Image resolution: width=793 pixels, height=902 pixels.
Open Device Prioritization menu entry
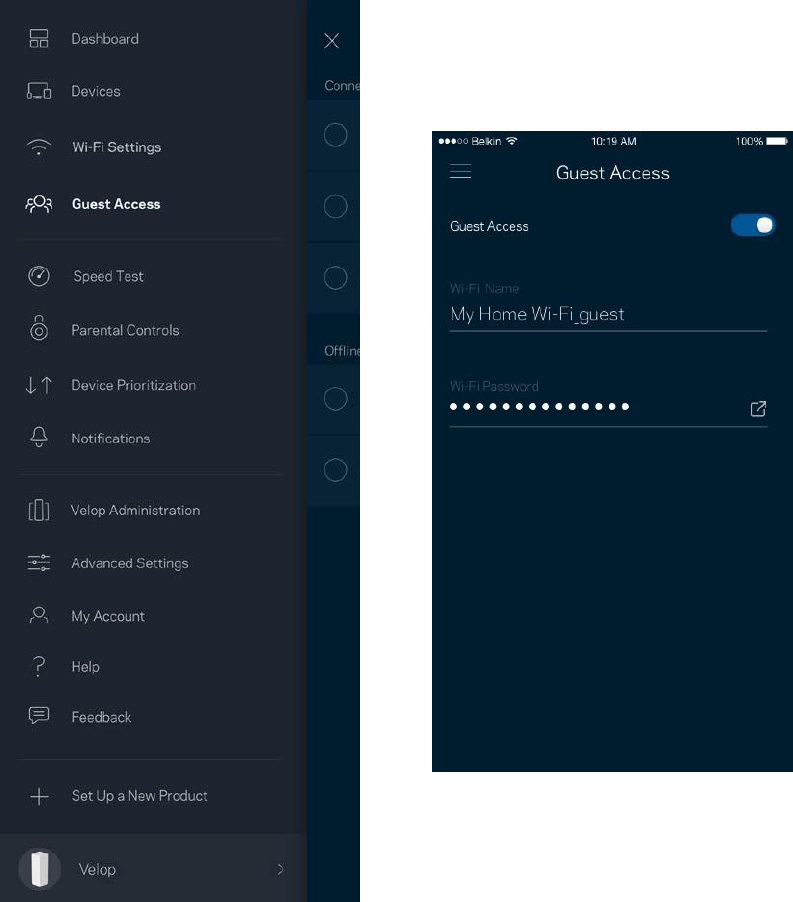133,385
